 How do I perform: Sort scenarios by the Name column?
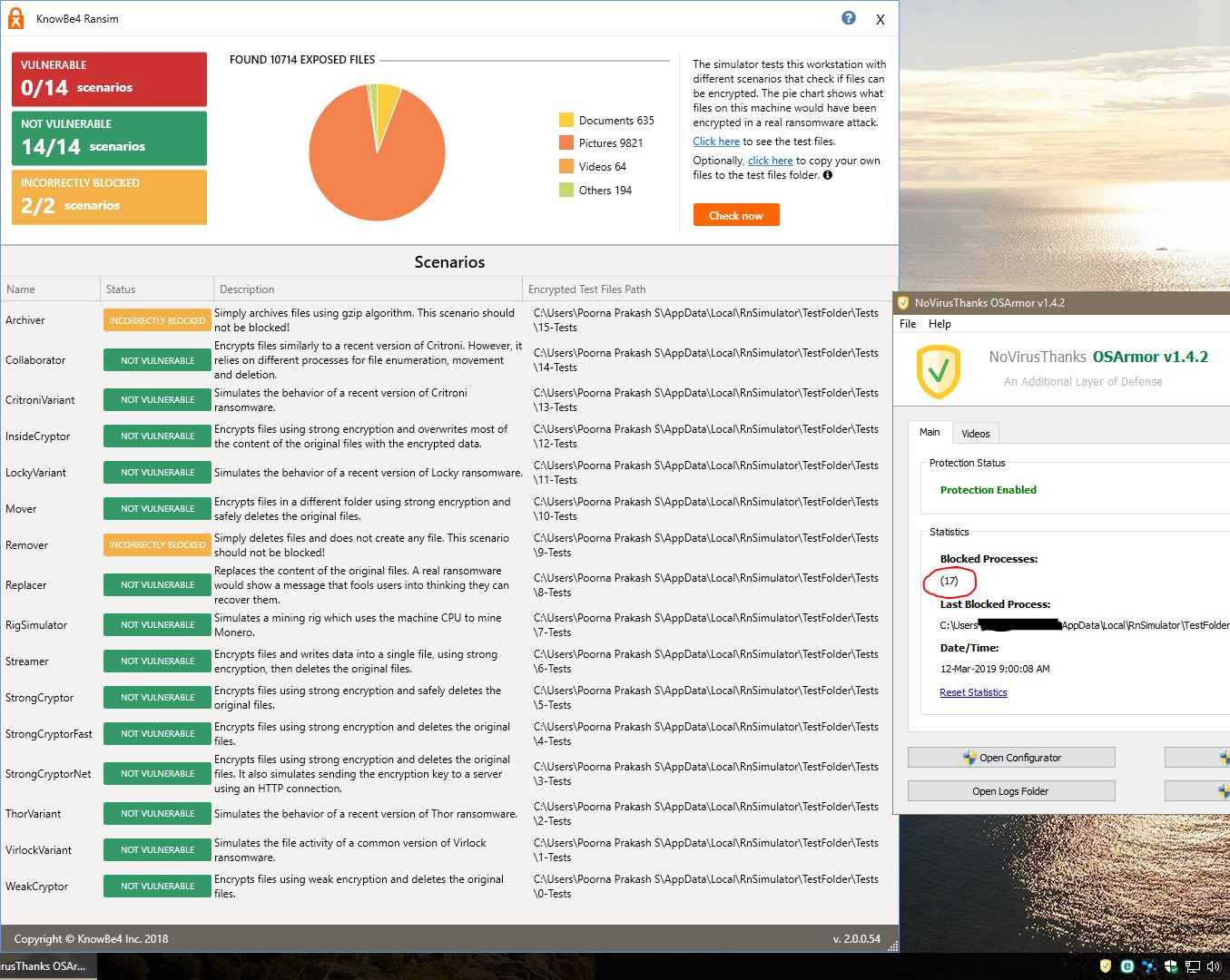[x=51, y=289]
